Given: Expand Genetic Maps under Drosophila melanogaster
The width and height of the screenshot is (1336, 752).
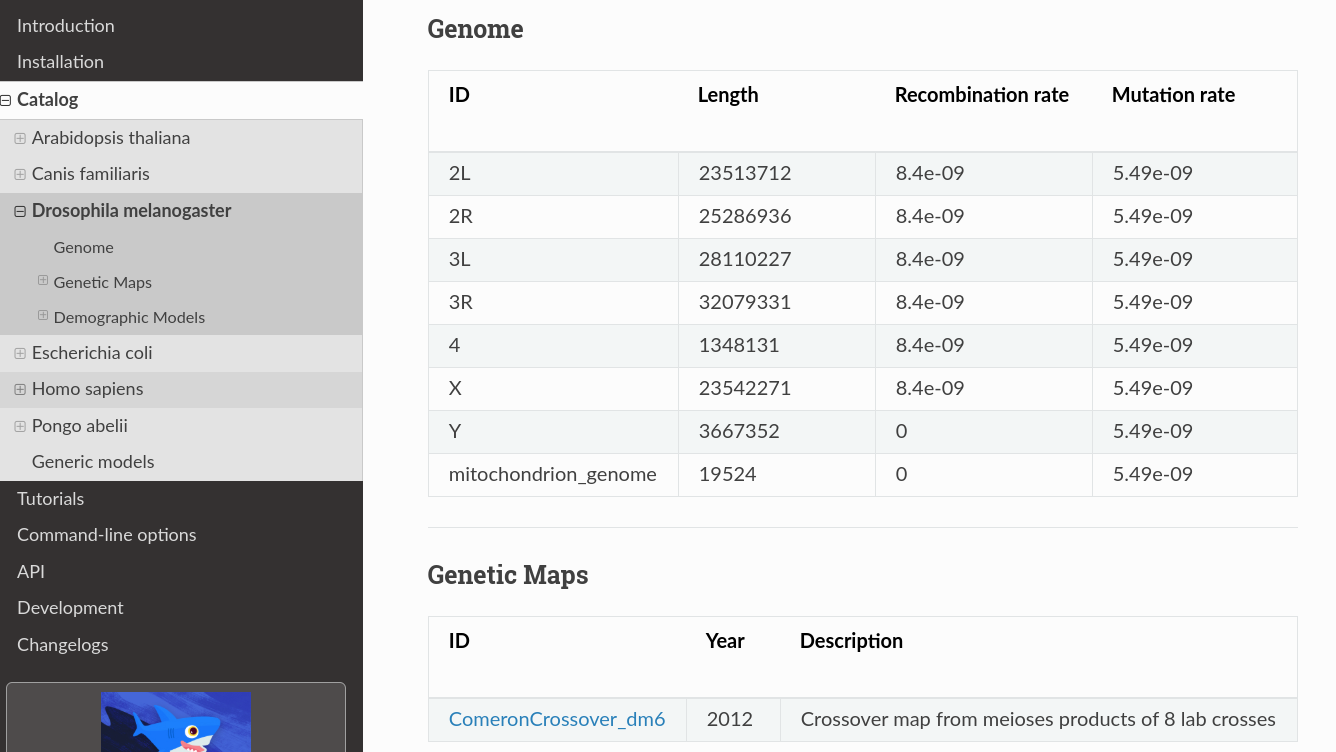Looking at the screenshot, I should pos(42,282).
